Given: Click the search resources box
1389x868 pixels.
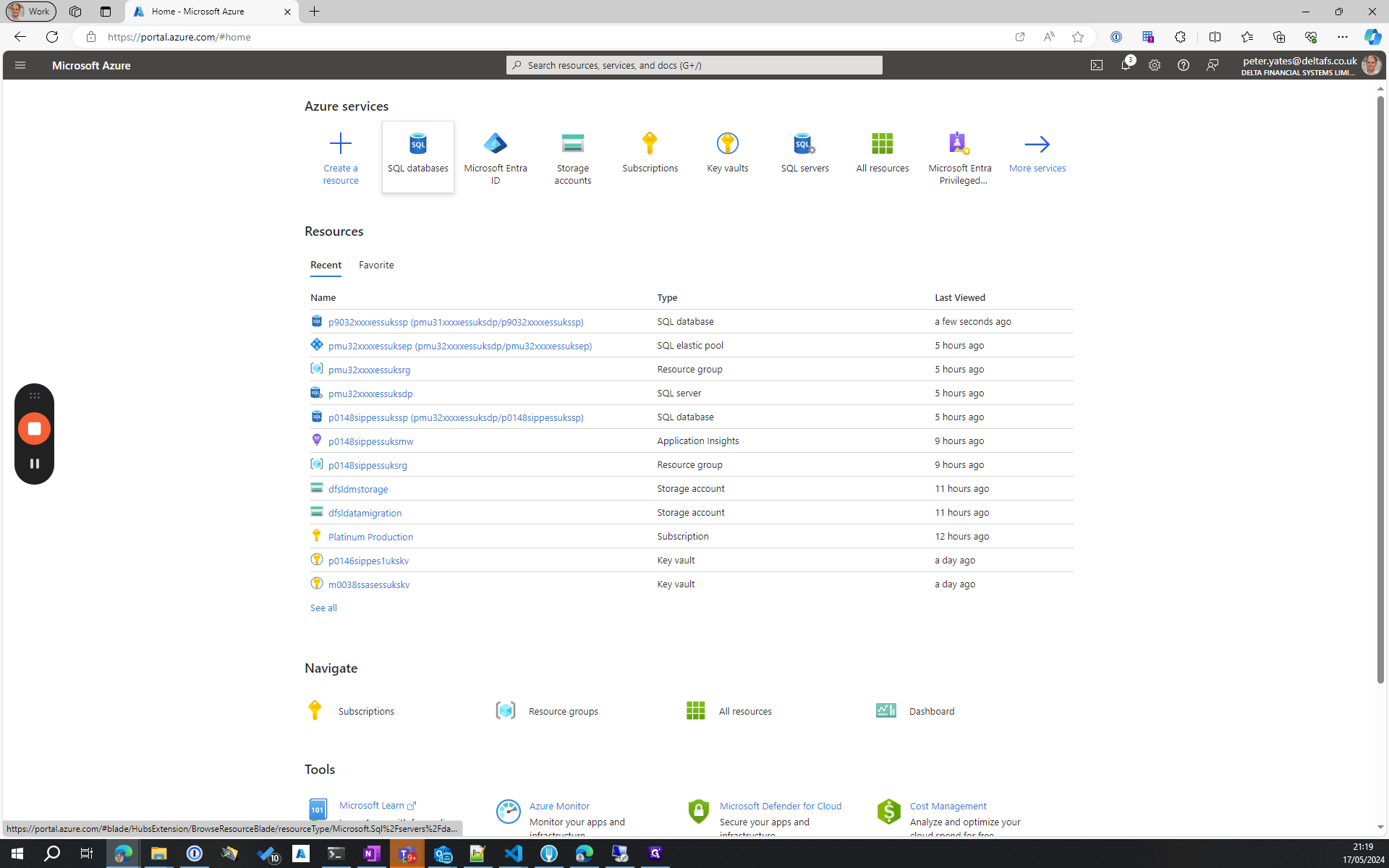Looking at the screenshot, I should (694, 65).
